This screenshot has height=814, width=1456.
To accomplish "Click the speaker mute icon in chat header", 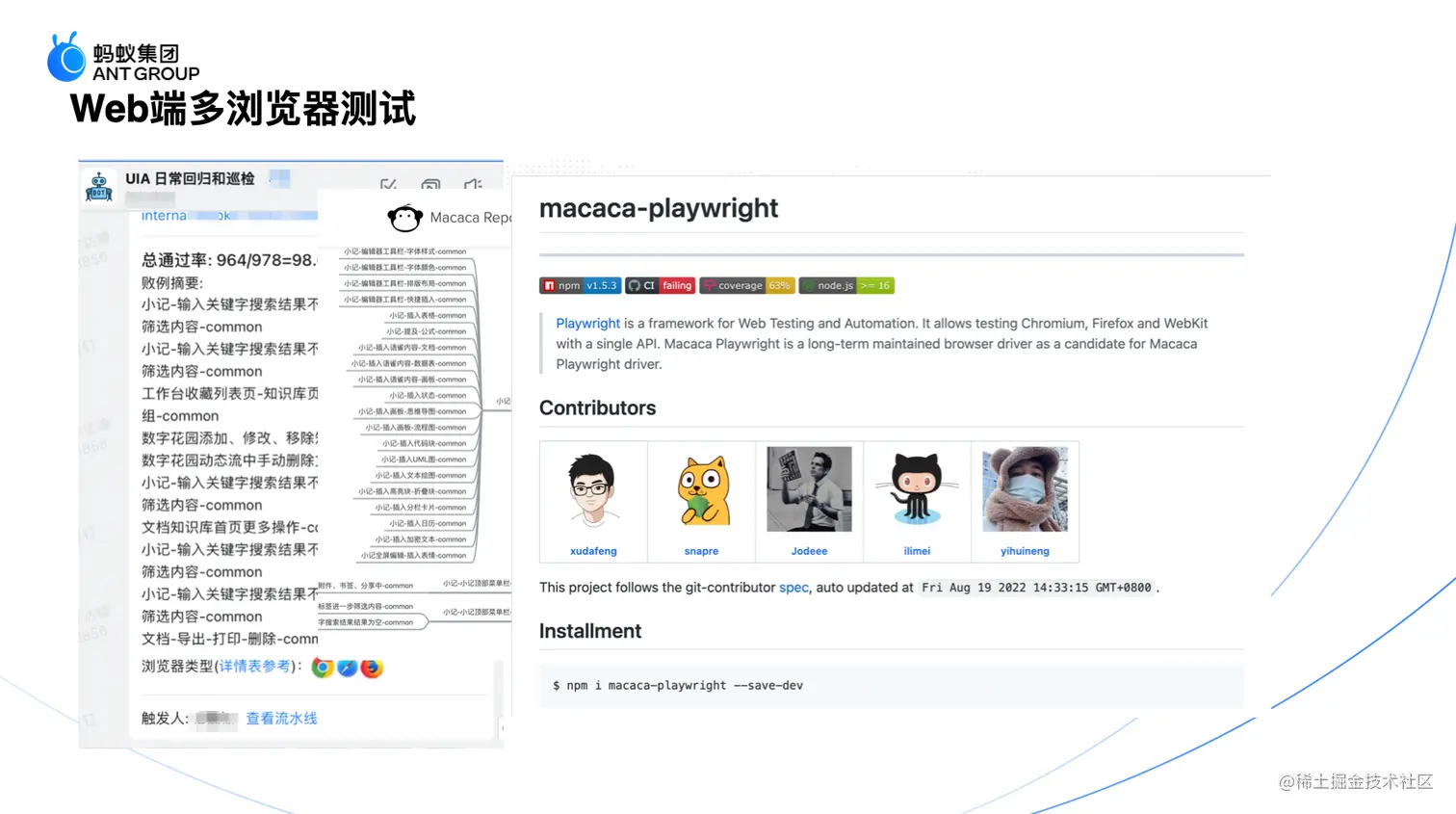I will coord(472,184).
